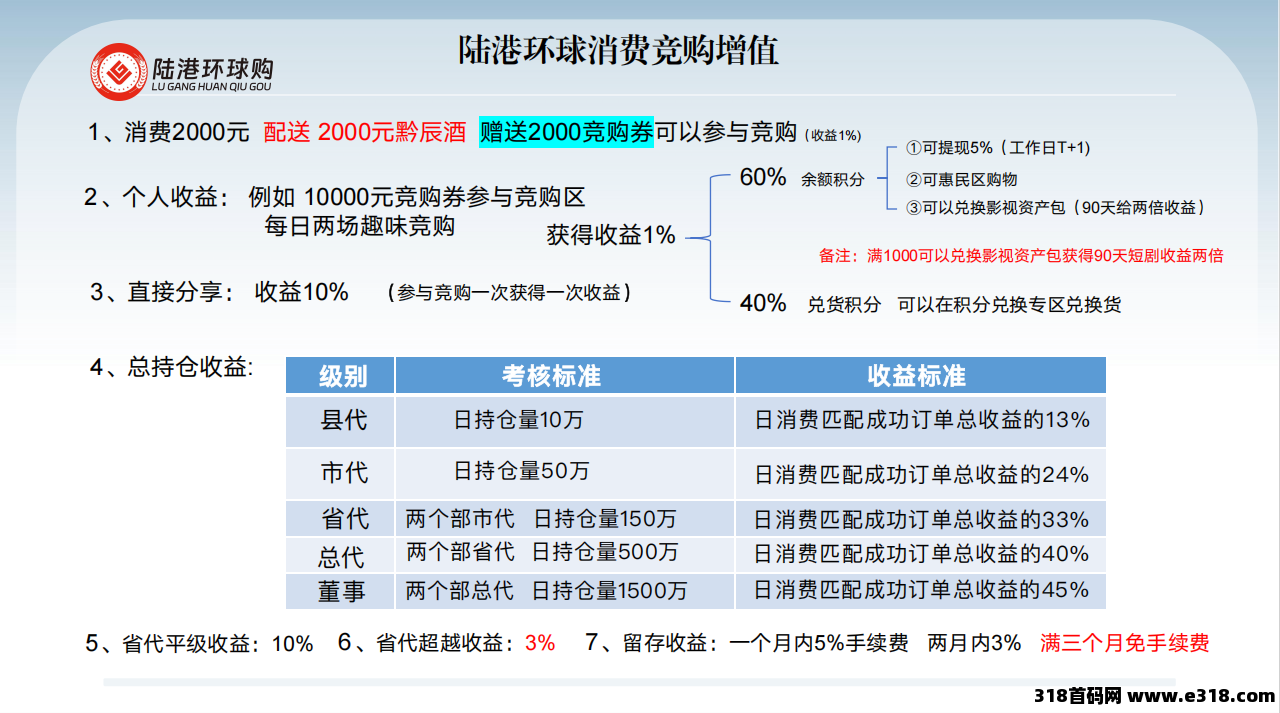Click the text 可以在积分兑换专区兑换货
This screenshot has width=1280, height=713.
tap(1009, 305)
